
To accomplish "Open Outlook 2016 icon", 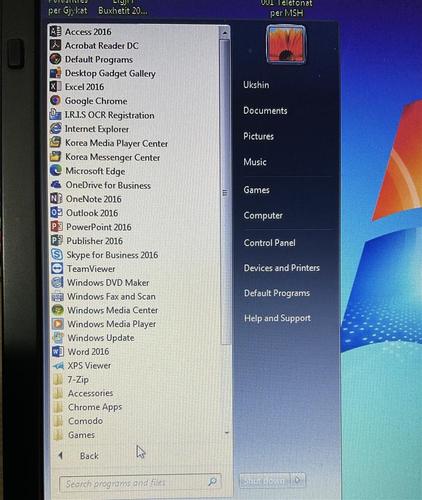I will point(56,212).
